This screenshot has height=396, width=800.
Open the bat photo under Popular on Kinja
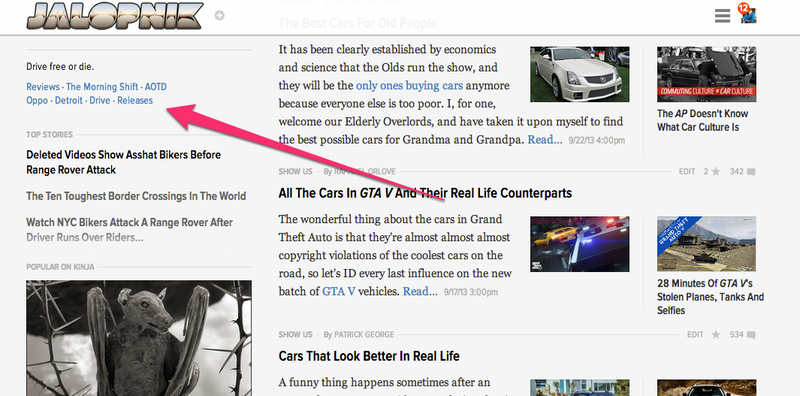pos(139,338)
